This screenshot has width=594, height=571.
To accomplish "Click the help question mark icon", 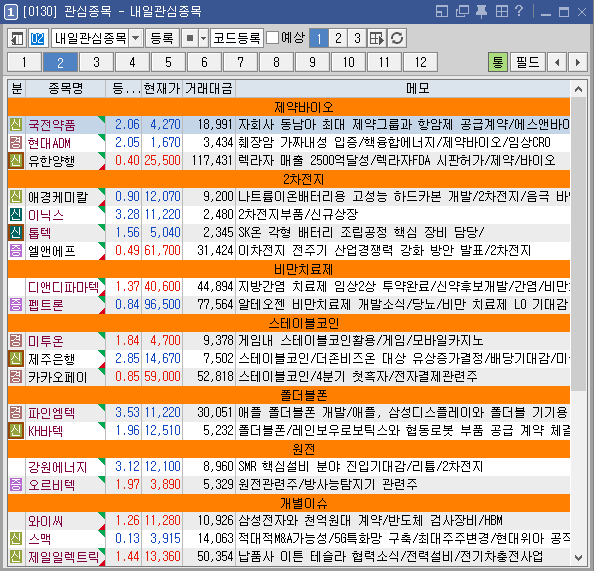I will point(519,11).
